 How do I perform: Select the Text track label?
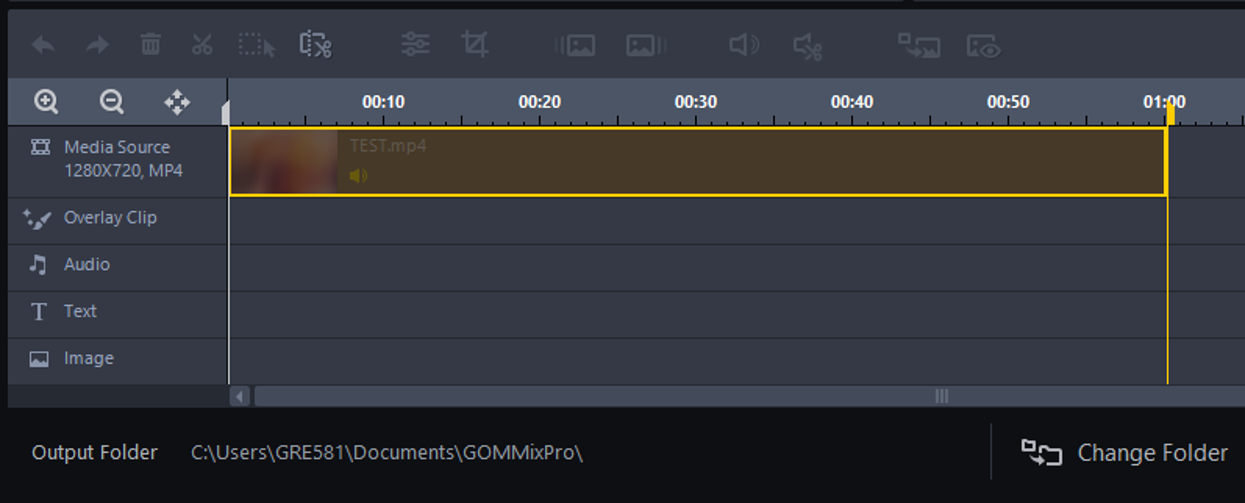coord(80,312)
